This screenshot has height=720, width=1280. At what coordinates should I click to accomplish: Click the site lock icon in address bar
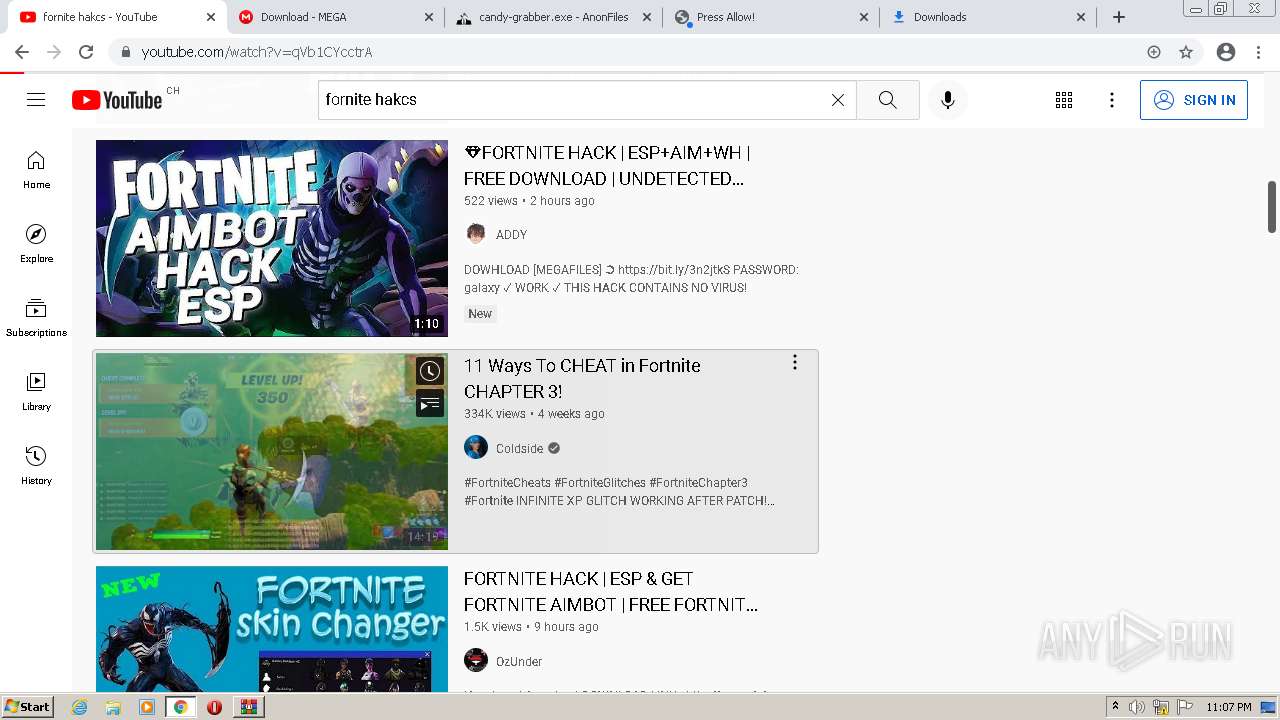(125, 52)
